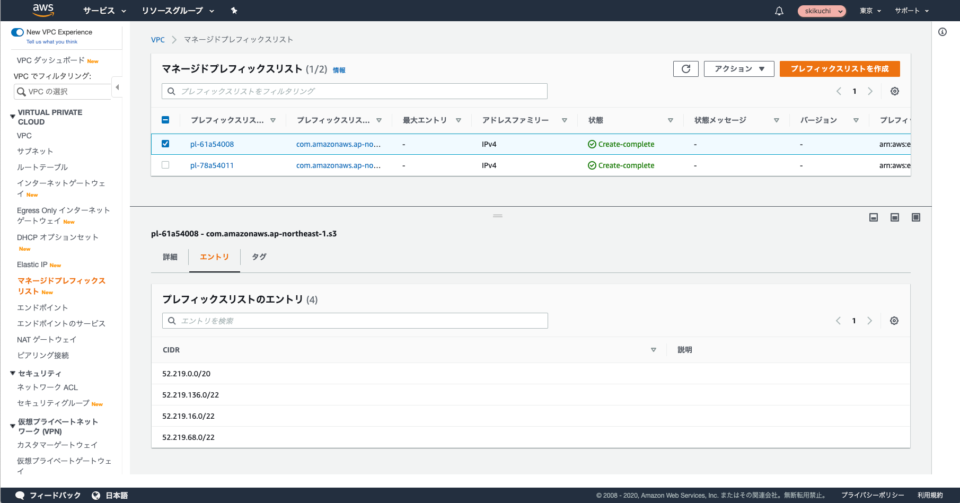
Task: Click the prefix list filter search field
Action: click(354, 91)
